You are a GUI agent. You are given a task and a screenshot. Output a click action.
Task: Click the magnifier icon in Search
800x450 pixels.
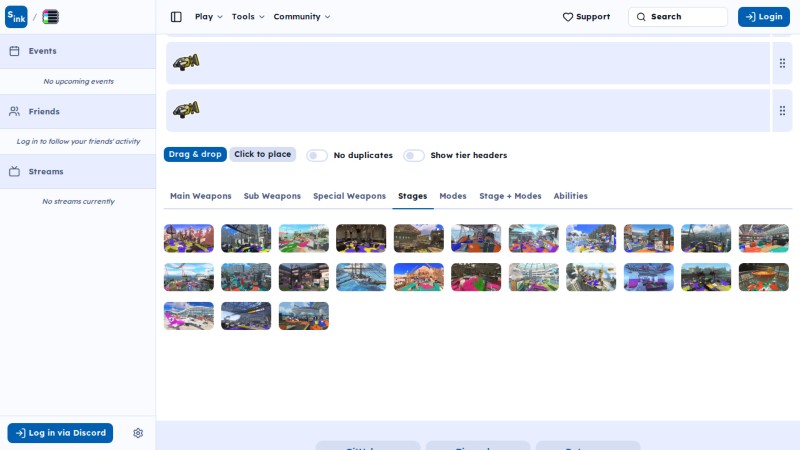coord(641,17)
